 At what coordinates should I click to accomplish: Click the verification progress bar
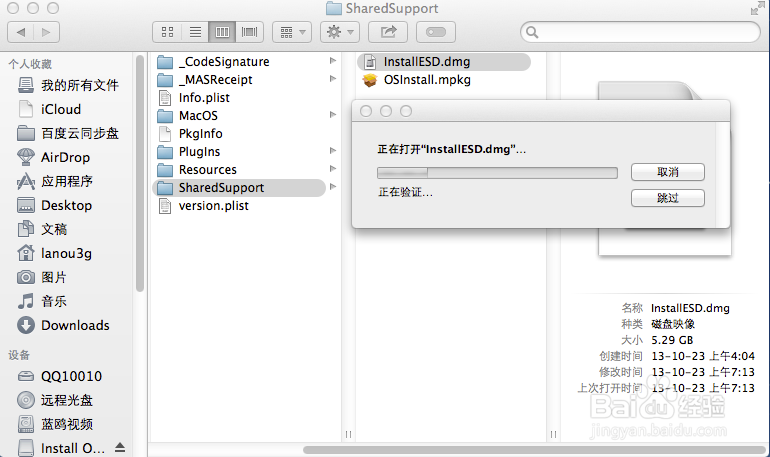(x=497, y=173)
